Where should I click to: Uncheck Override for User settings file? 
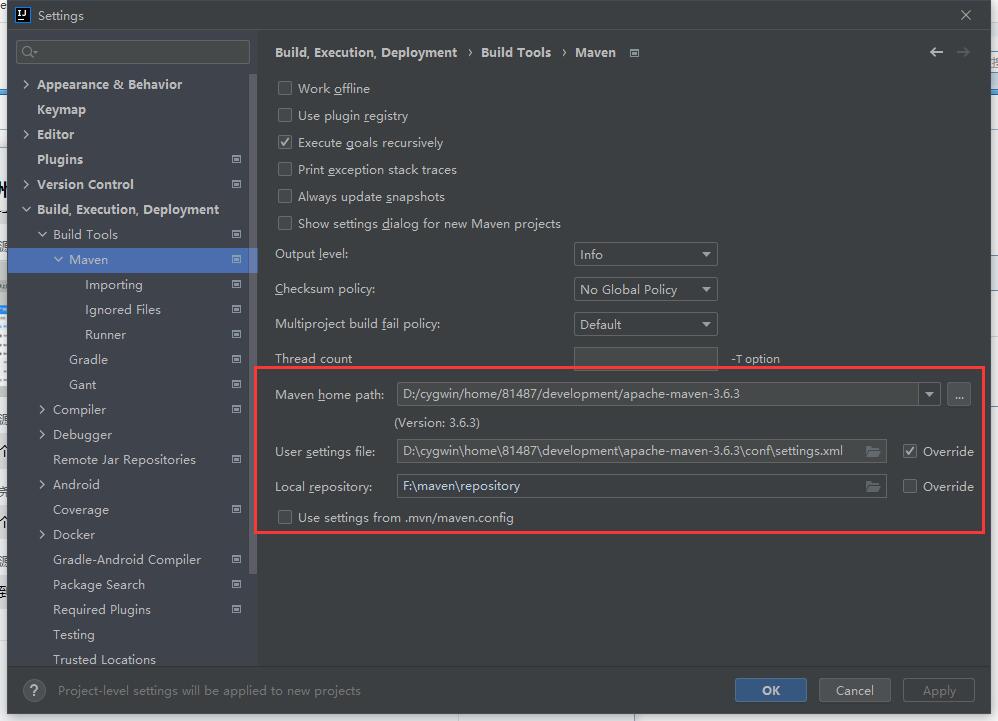click(910, 451)
